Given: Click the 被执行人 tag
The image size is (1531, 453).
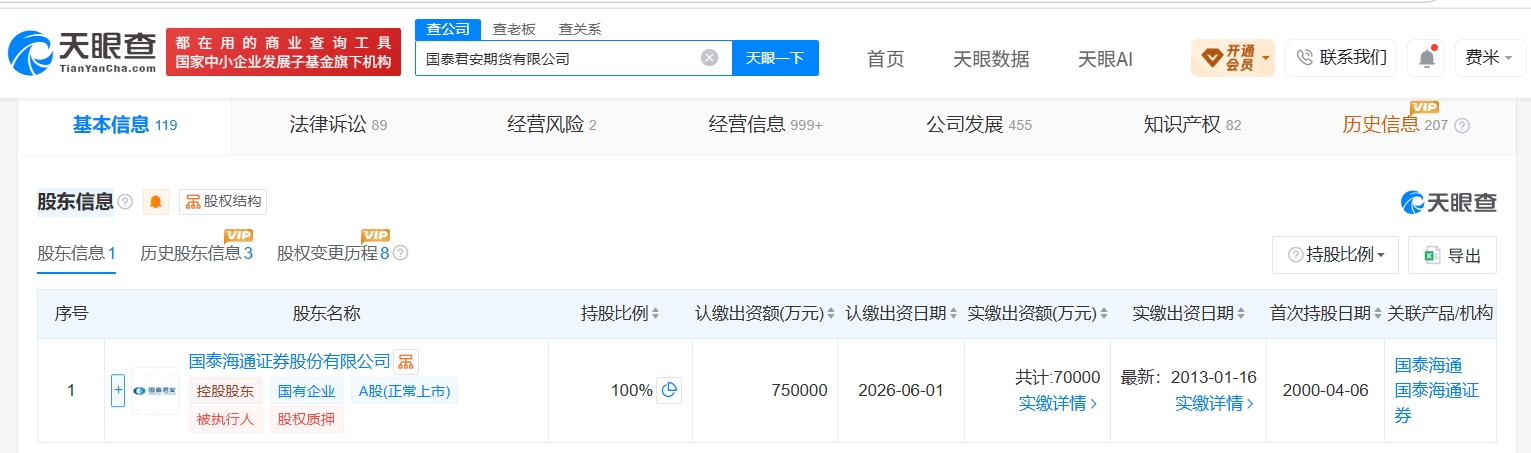Looking at the screenshot, I should (x=226, y=419).
